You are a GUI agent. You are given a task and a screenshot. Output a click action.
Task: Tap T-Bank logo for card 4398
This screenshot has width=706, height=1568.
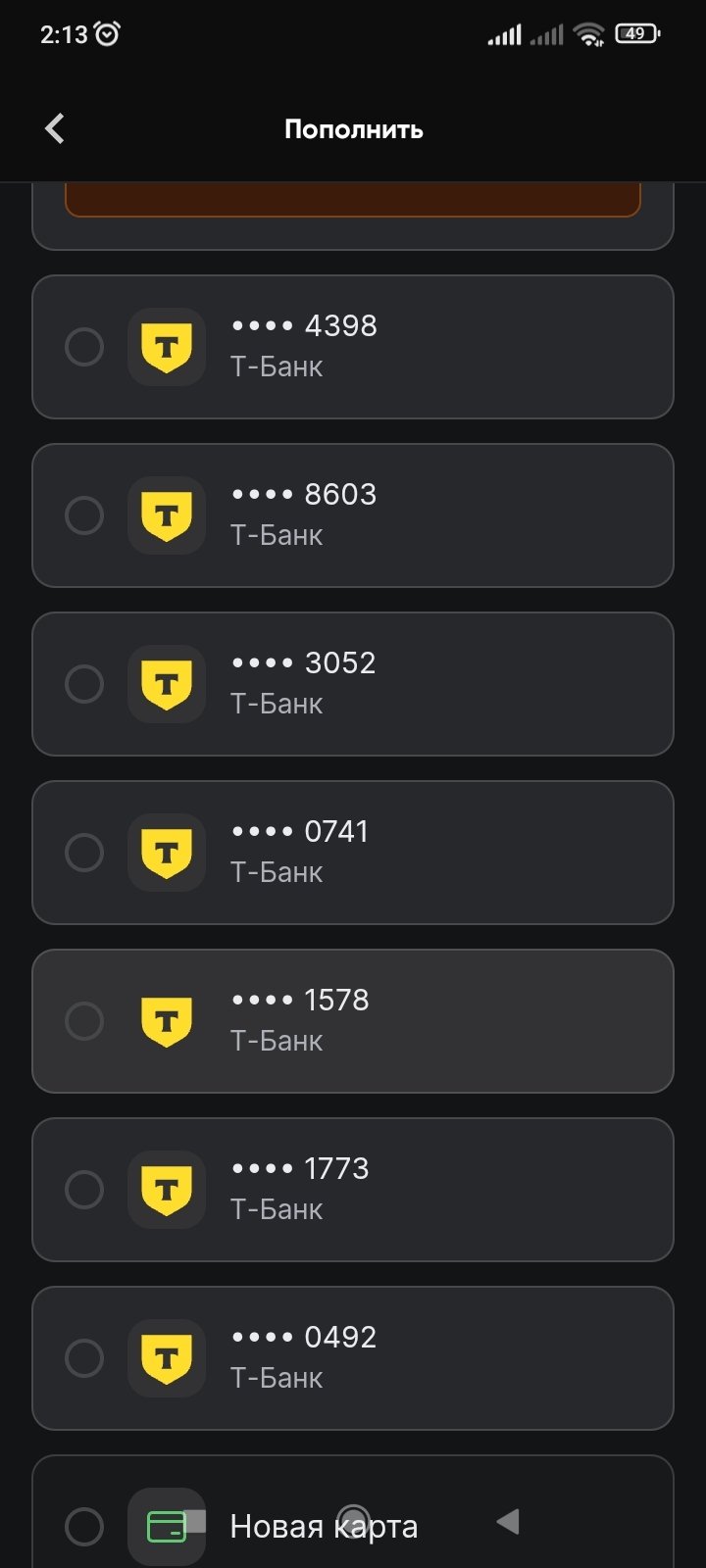coord(167,347)
